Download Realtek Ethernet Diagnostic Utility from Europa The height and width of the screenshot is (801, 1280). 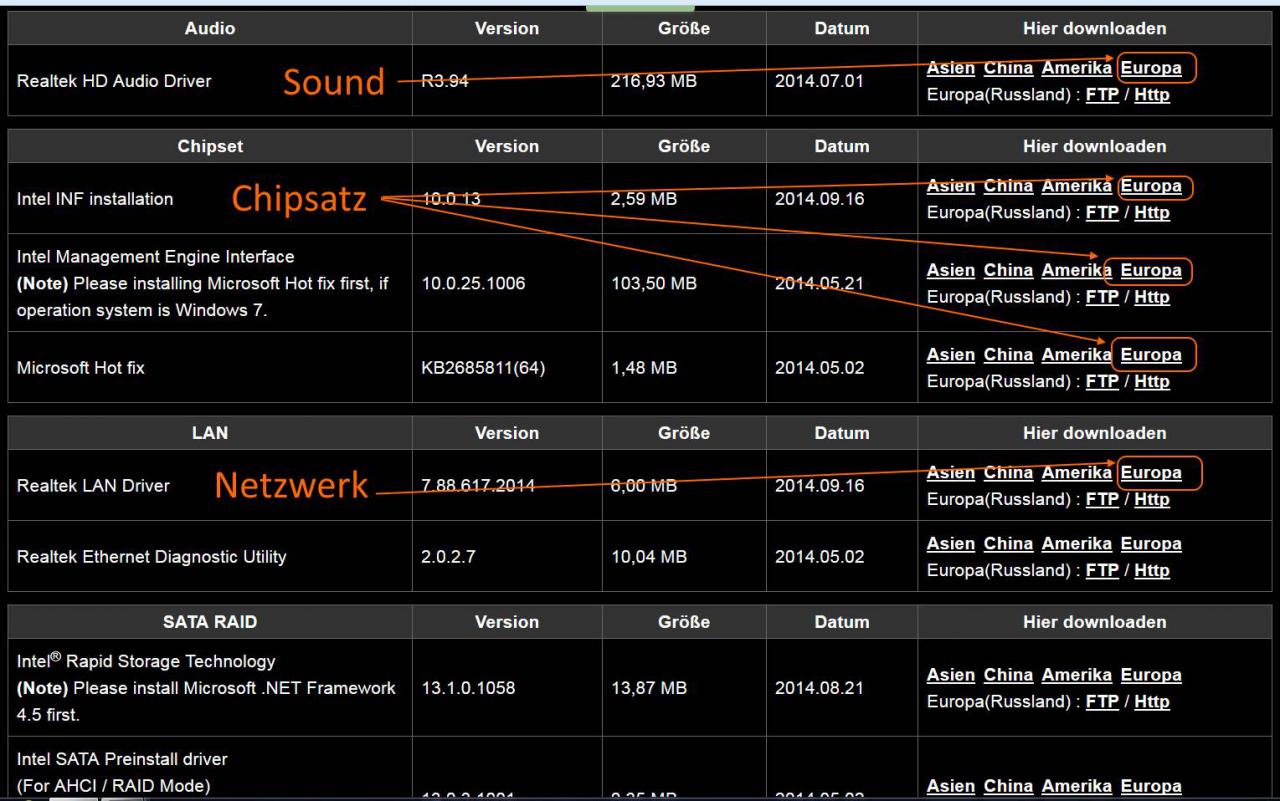pyautogui.click(x=1151, y=544)
